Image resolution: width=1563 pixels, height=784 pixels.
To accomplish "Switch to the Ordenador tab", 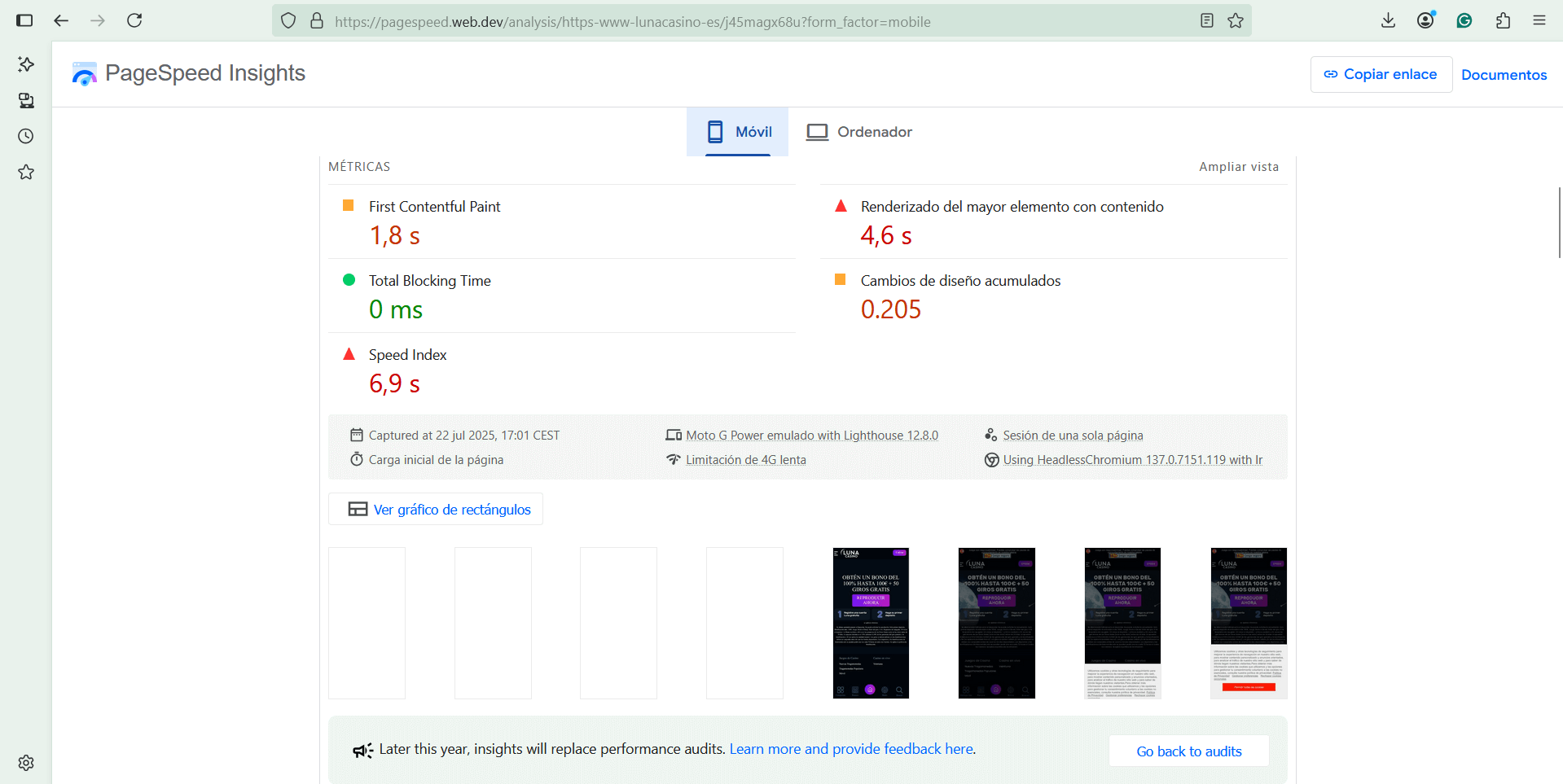I will (859, 132).
